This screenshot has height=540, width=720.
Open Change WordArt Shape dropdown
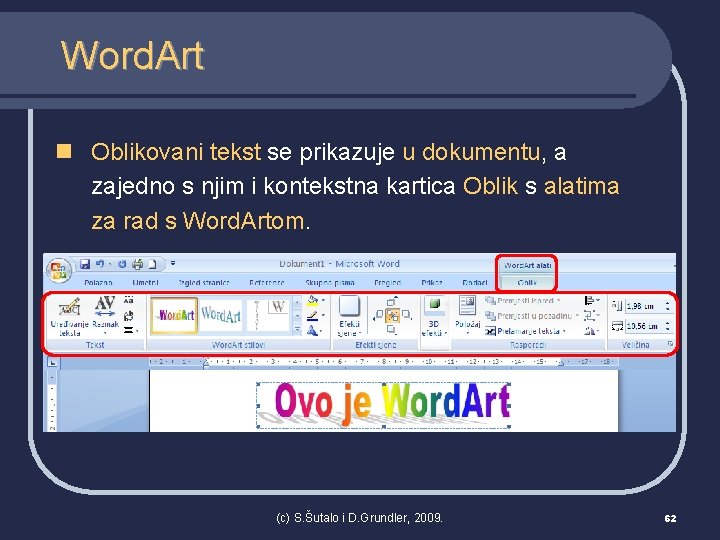click(x=315, y=330)
